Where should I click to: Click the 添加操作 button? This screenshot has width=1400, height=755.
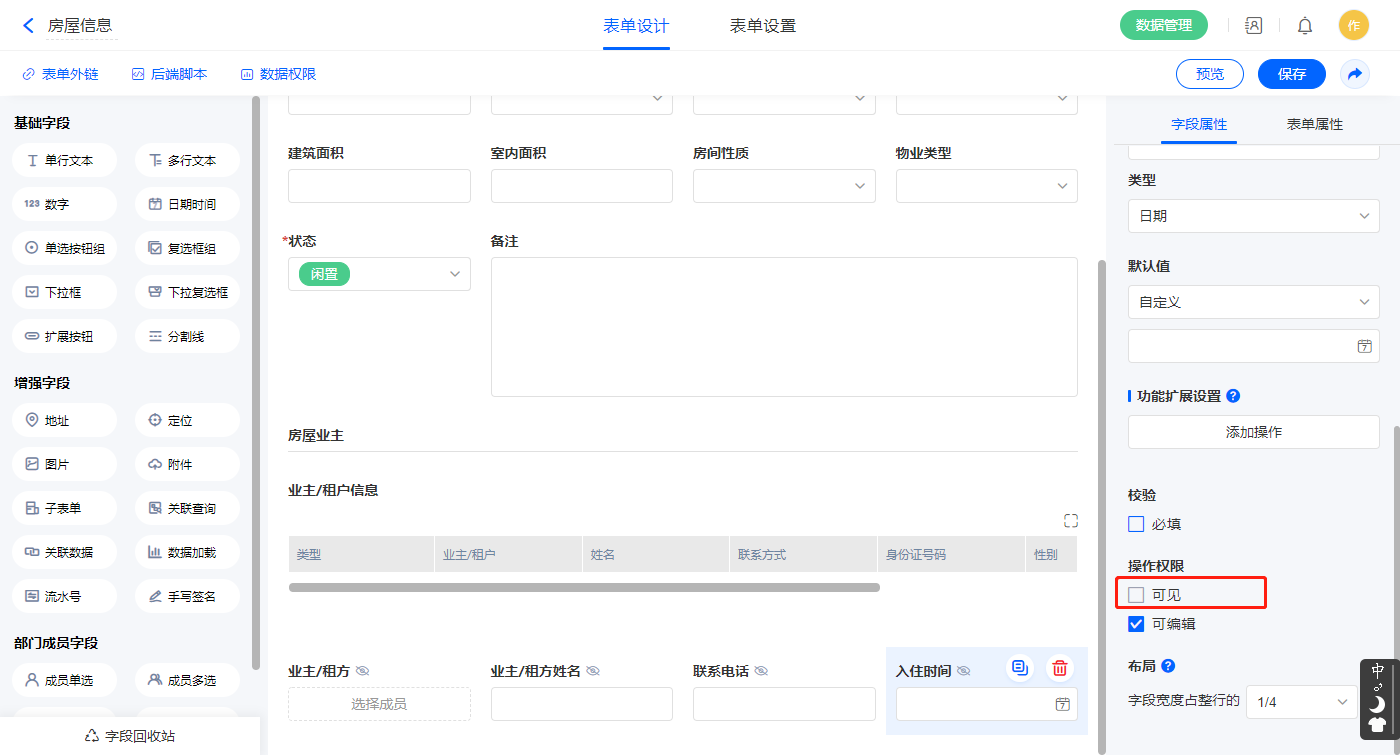pyautogui.click(x=1253, y=432)
